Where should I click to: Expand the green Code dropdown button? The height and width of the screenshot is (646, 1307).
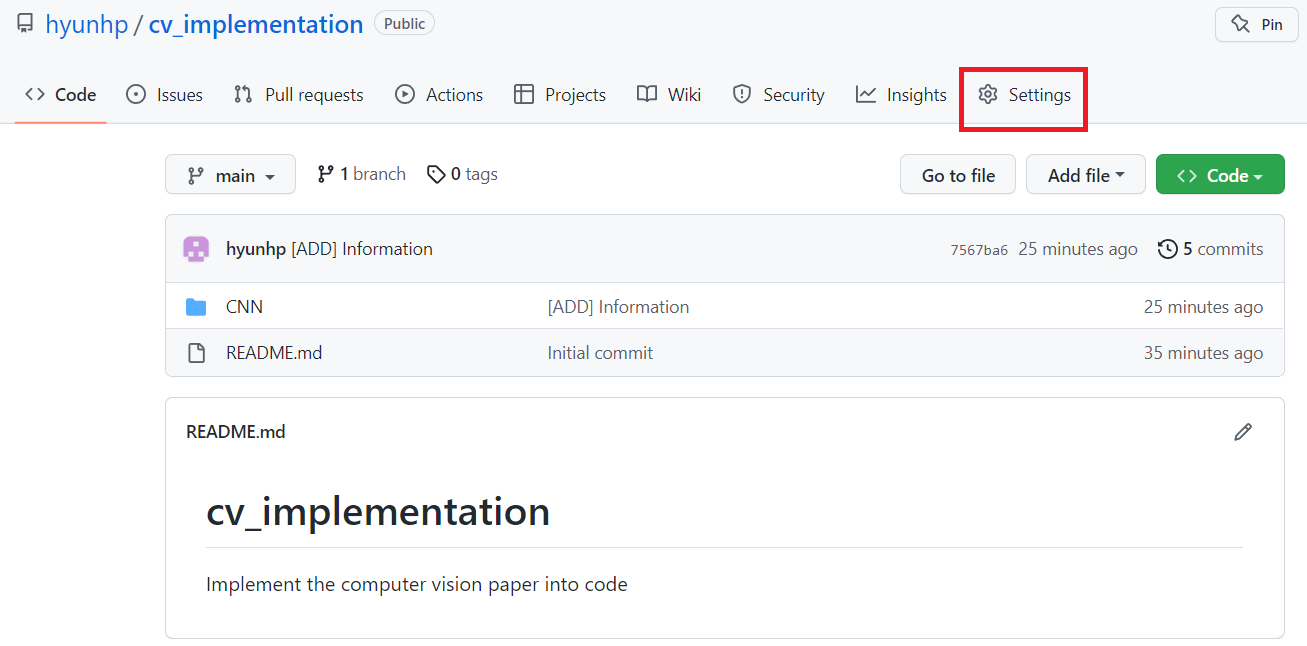click(1220, 175)
